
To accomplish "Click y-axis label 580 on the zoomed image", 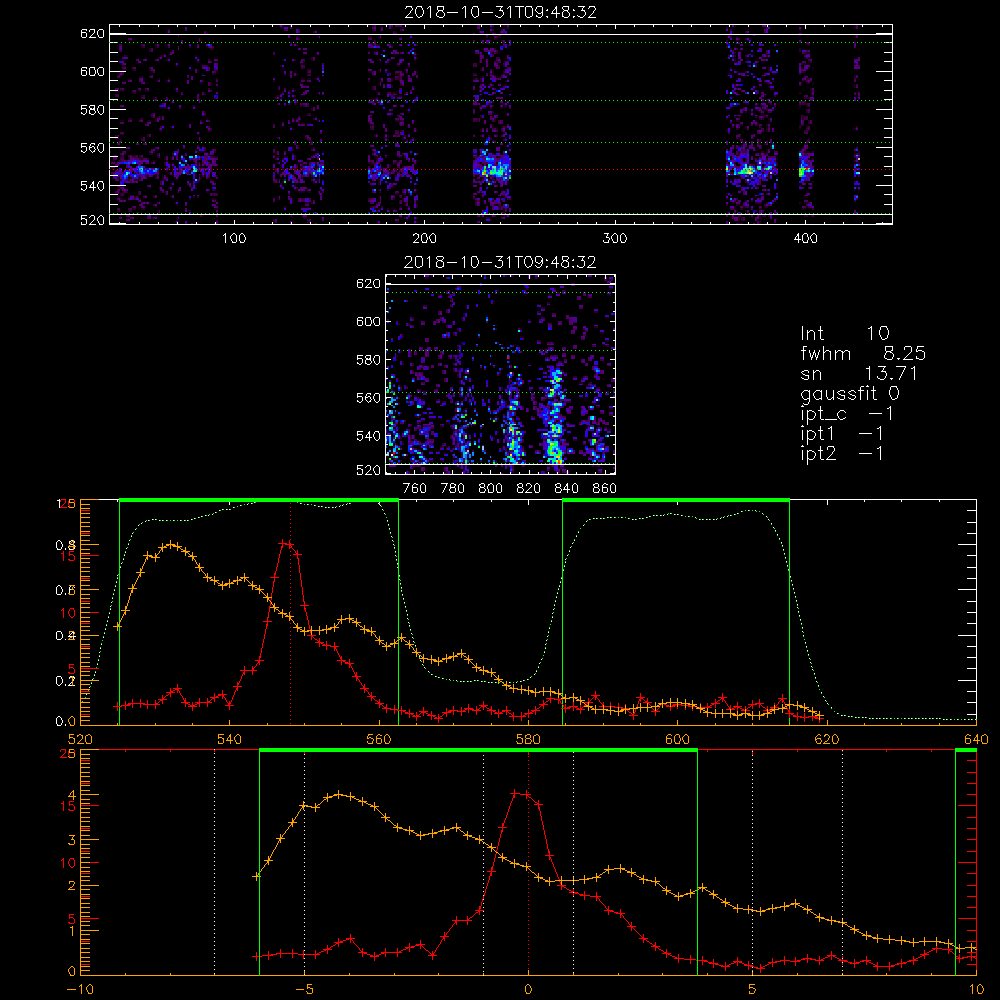I will 368,360.
